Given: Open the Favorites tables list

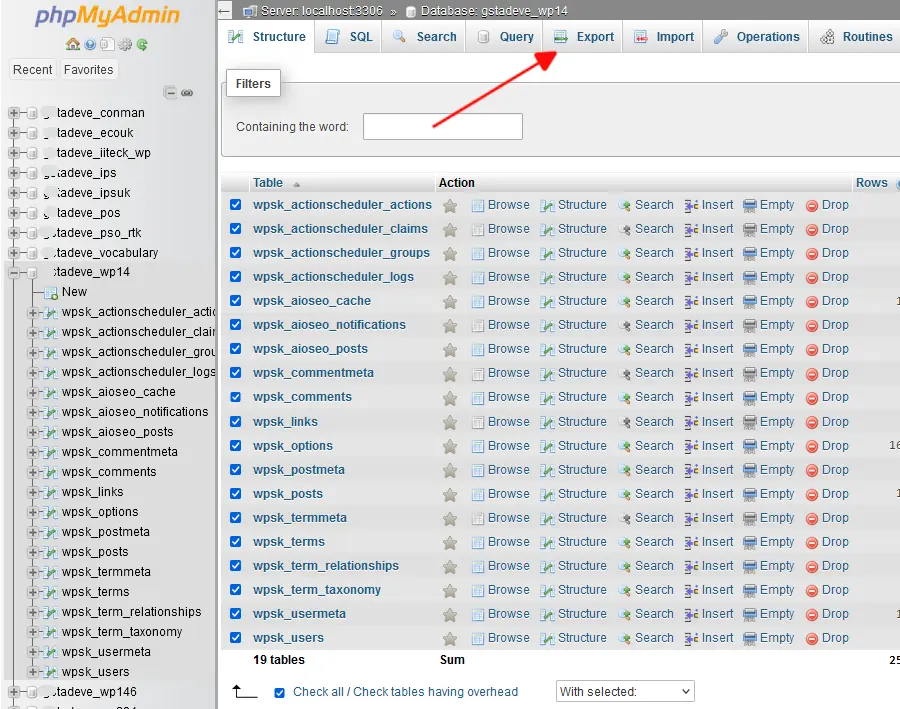Looking at the screenshot, I should [88, 69].
